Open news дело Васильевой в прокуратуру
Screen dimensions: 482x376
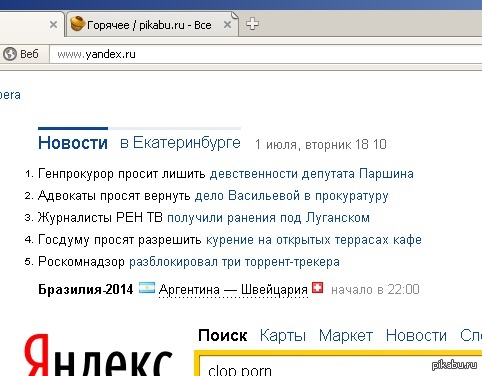291,196
